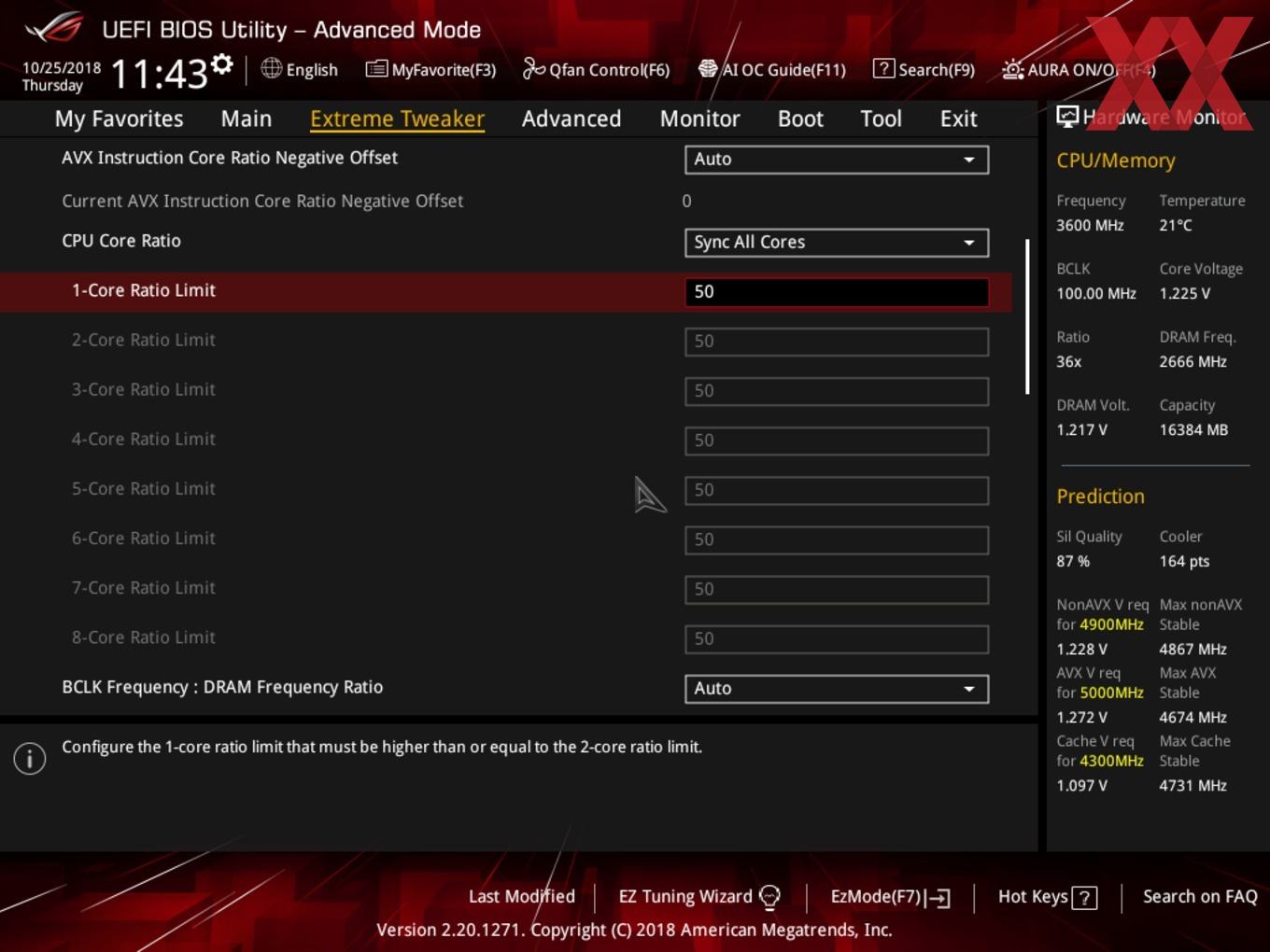
Task: Switch to the Main tab
Action: click(247, 119)
